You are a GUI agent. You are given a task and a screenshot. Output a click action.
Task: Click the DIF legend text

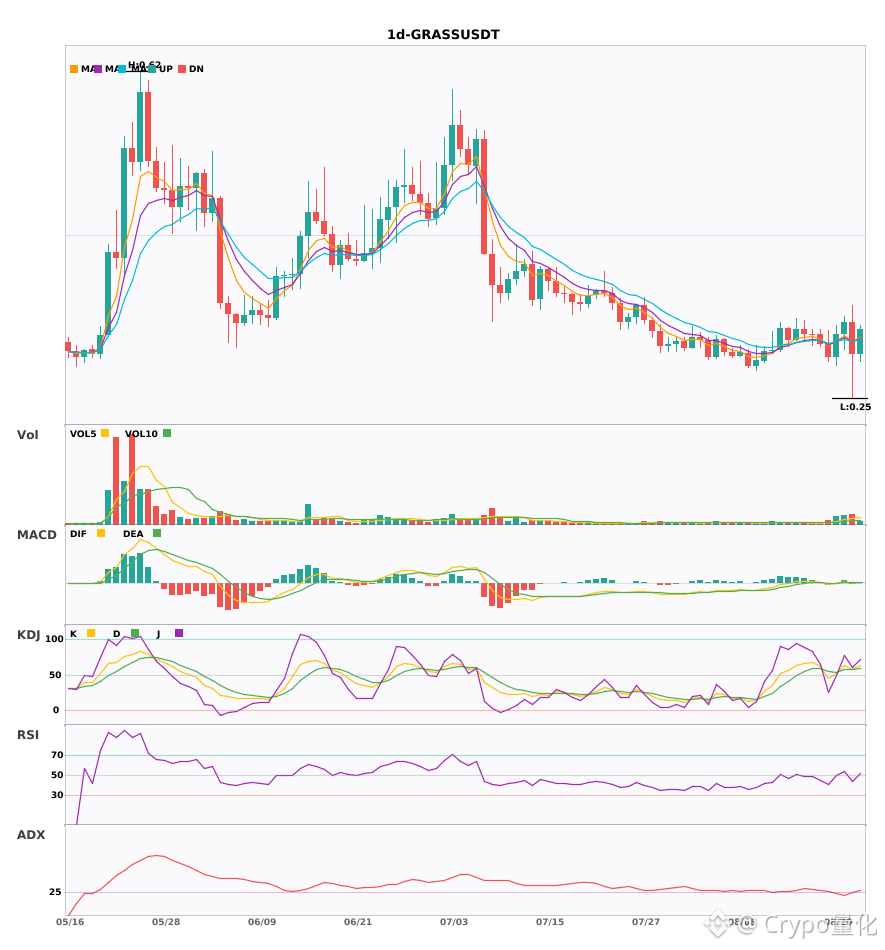pos(78,534)
